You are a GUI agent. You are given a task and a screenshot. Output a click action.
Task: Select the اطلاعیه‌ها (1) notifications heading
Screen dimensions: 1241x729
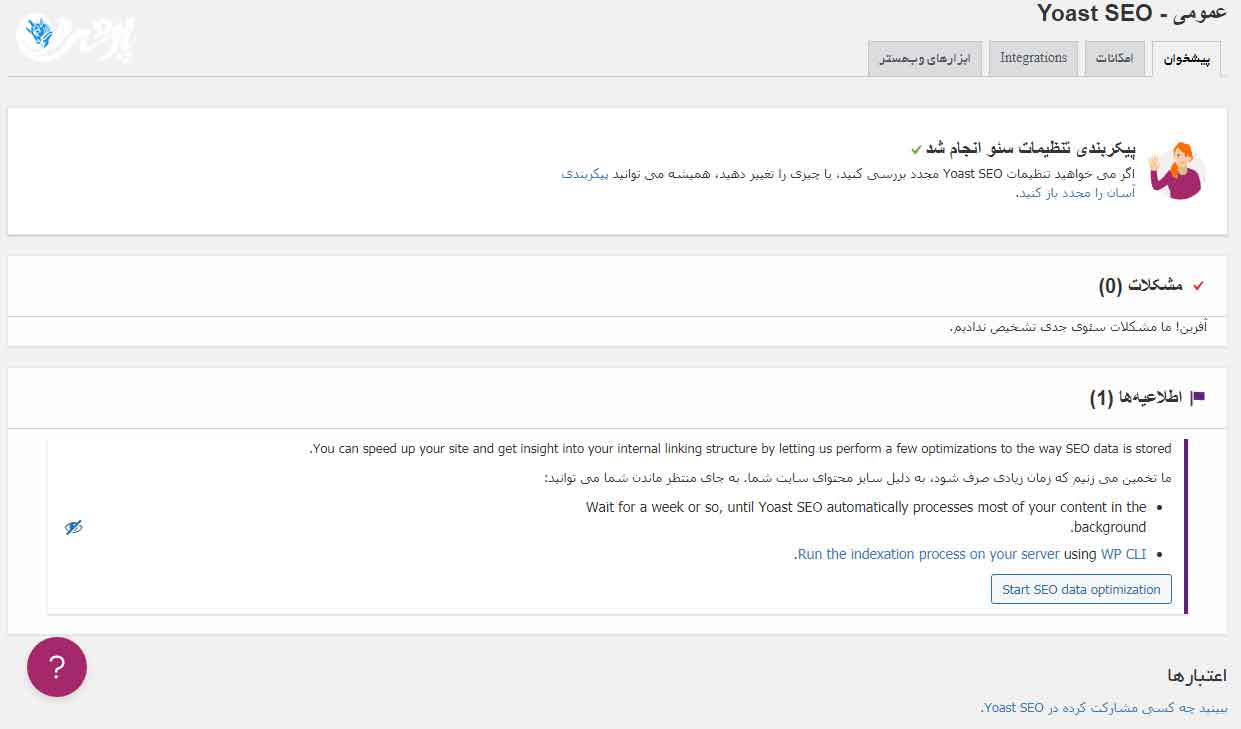[x=1135, y=398]
